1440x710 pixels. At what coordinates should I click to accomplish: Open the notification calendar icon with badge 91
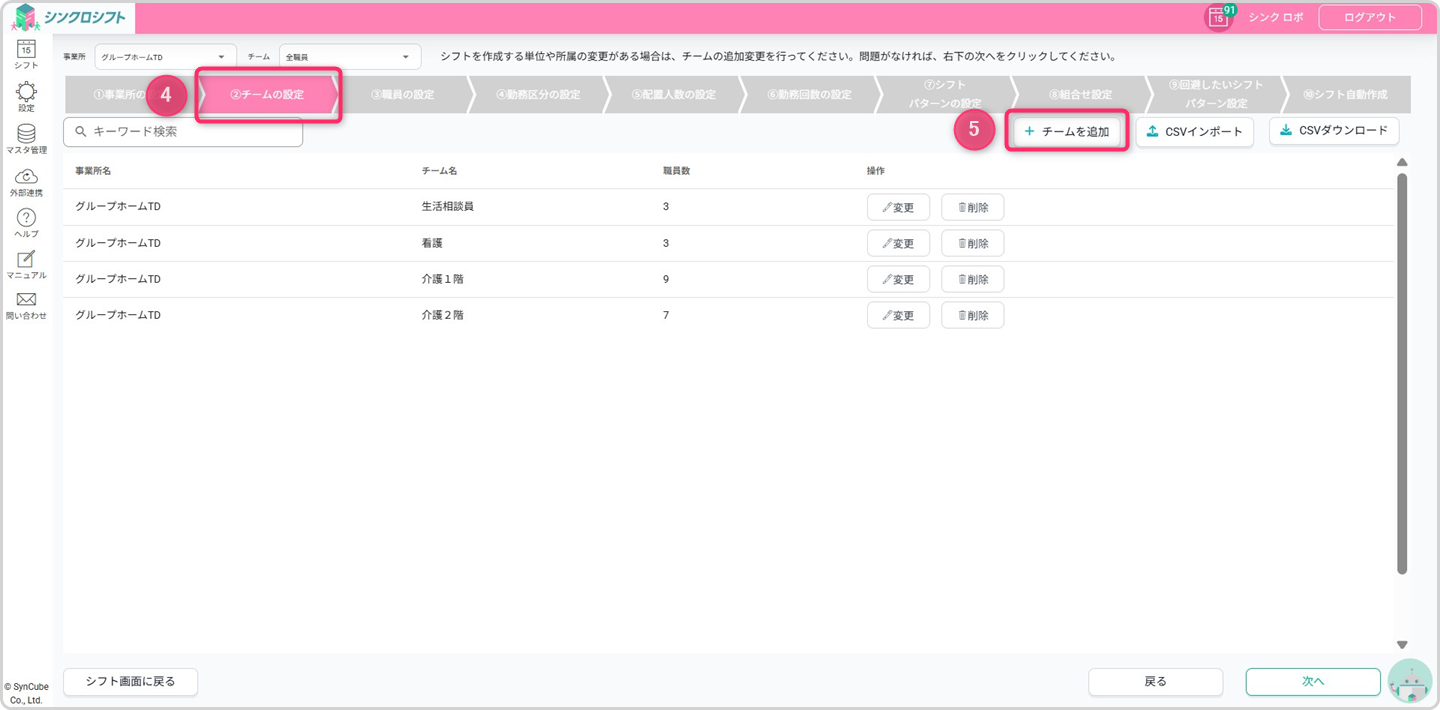[x=1218, y=18]
